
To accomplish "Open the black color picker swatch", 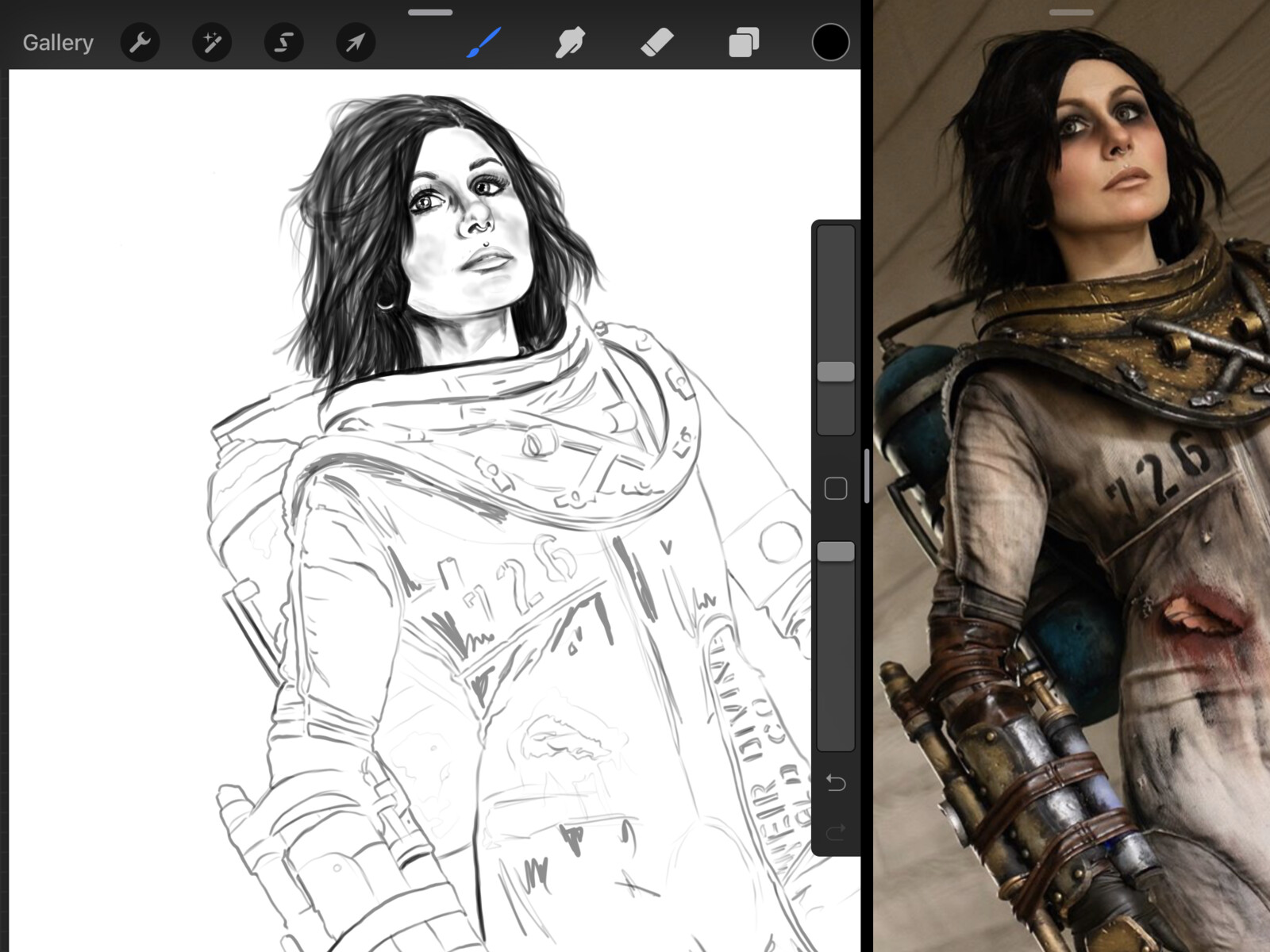I will point(830,42).
